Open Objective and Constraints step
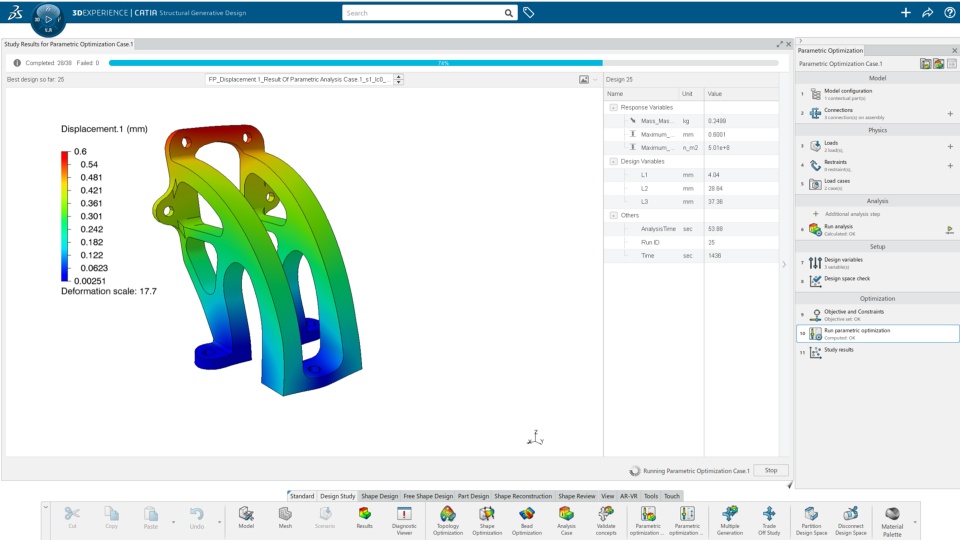 tap(877, 315)
